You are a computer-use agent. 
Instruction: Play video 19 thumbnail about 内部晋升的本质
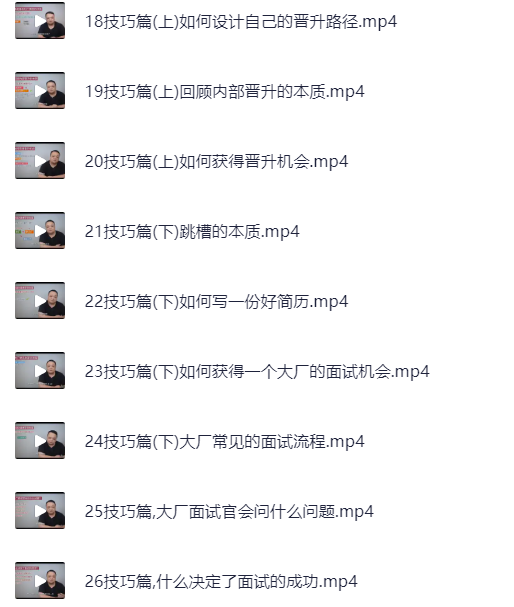tap(40, 91)
